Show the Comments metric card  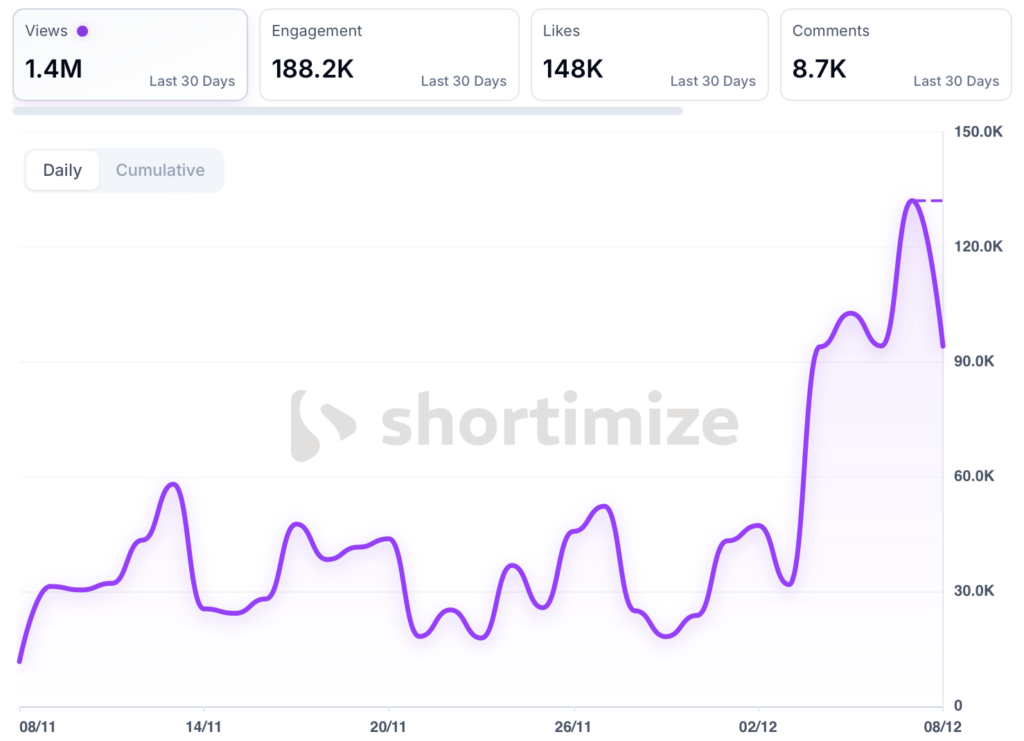click(895, 55)
